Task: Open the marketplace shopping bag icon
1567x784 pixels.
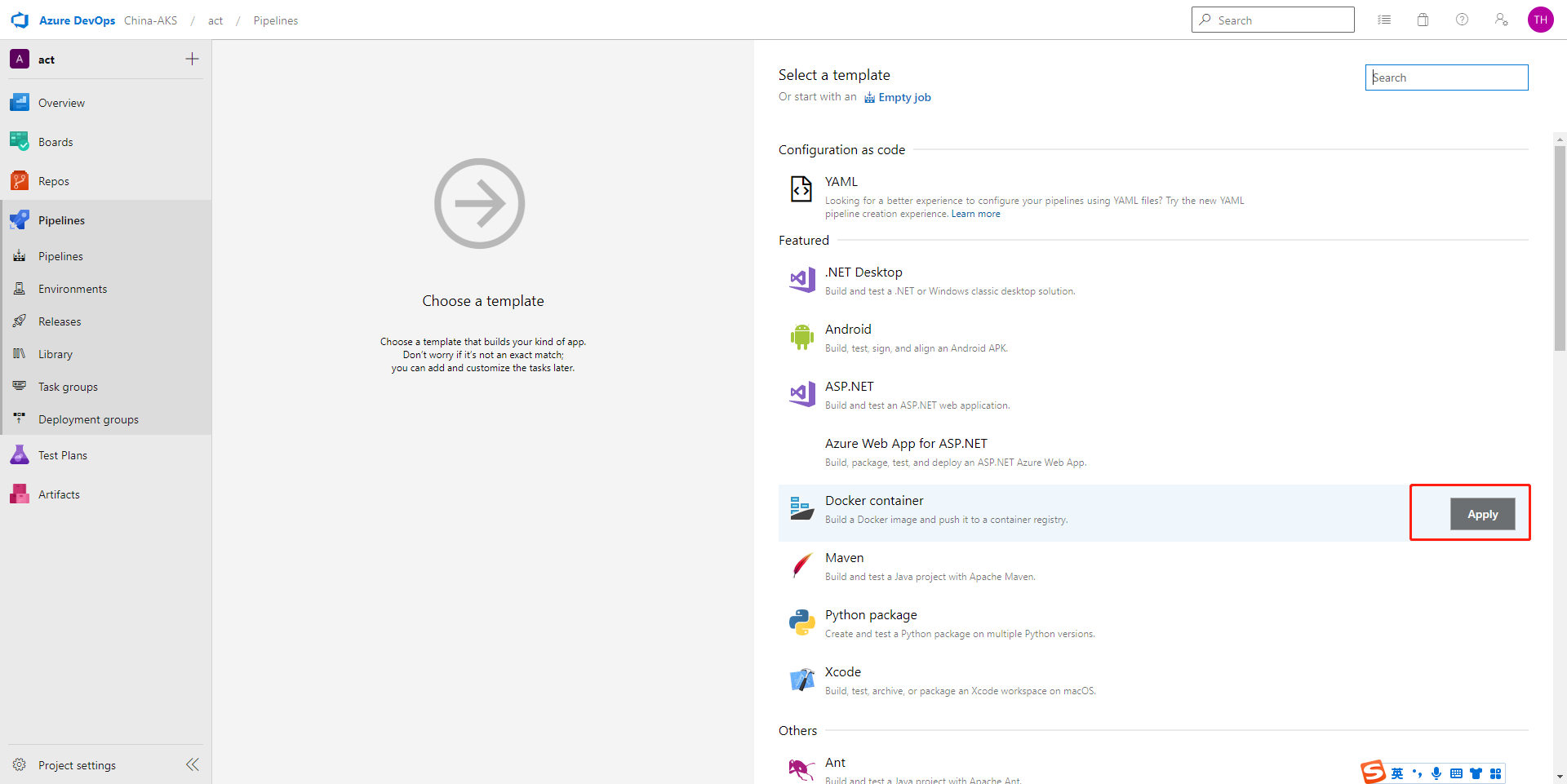Action: 1423,20
